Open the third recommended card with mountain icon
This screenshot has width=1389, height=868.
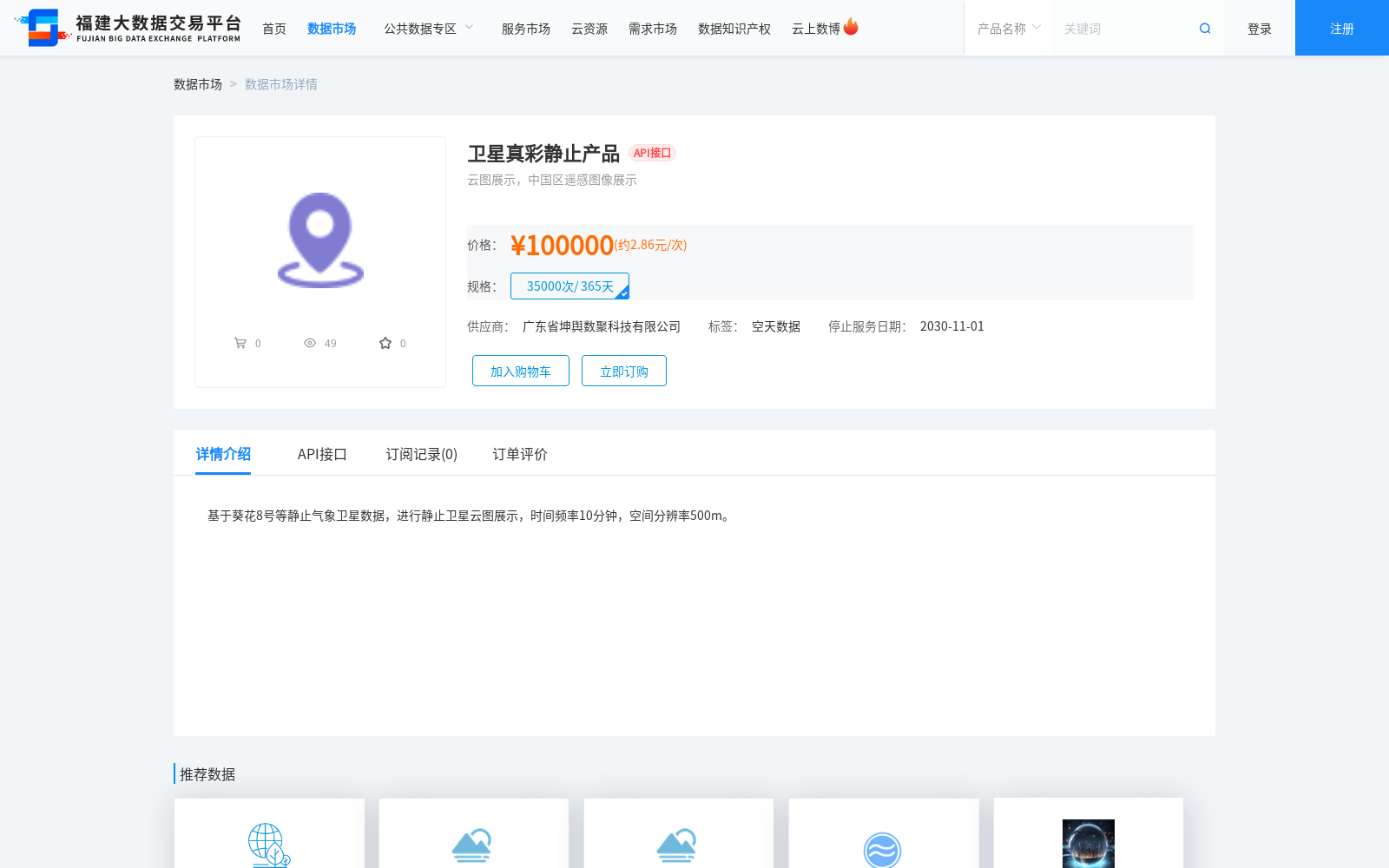coord(679,833)
